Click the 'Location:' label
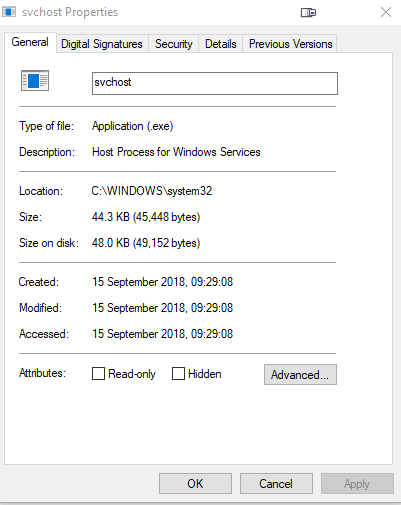401x505 pixels. tap(41, 191)
